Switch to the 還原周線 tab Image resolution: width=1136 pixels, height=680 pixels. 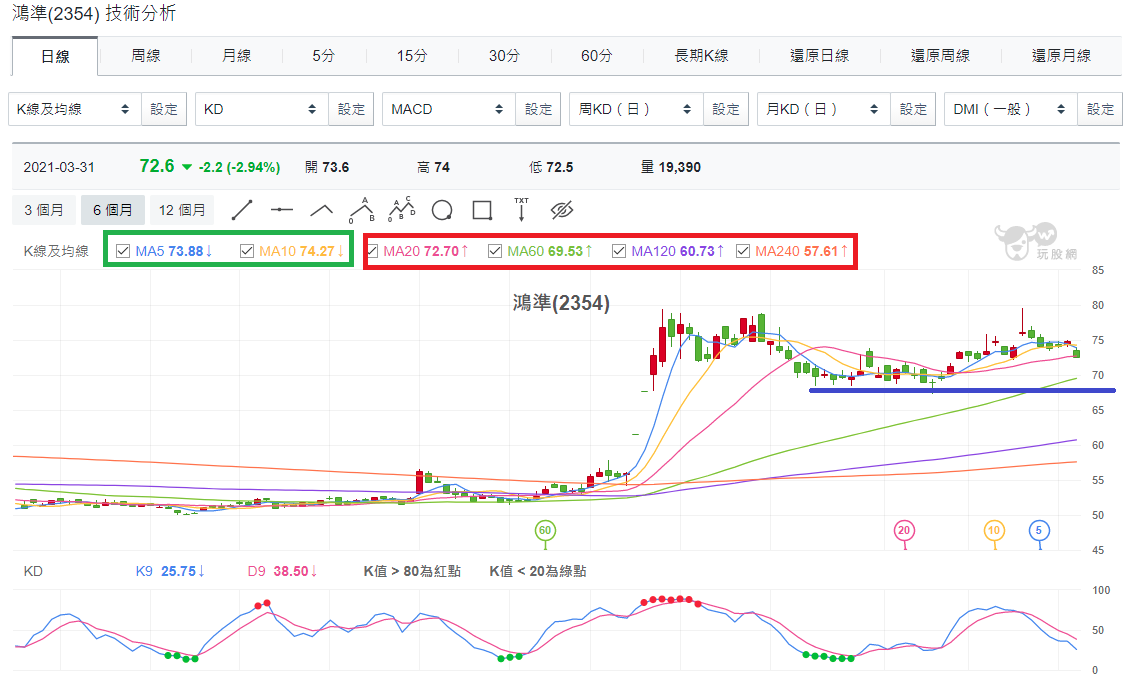pyautogui.click(x=940, y=56)
